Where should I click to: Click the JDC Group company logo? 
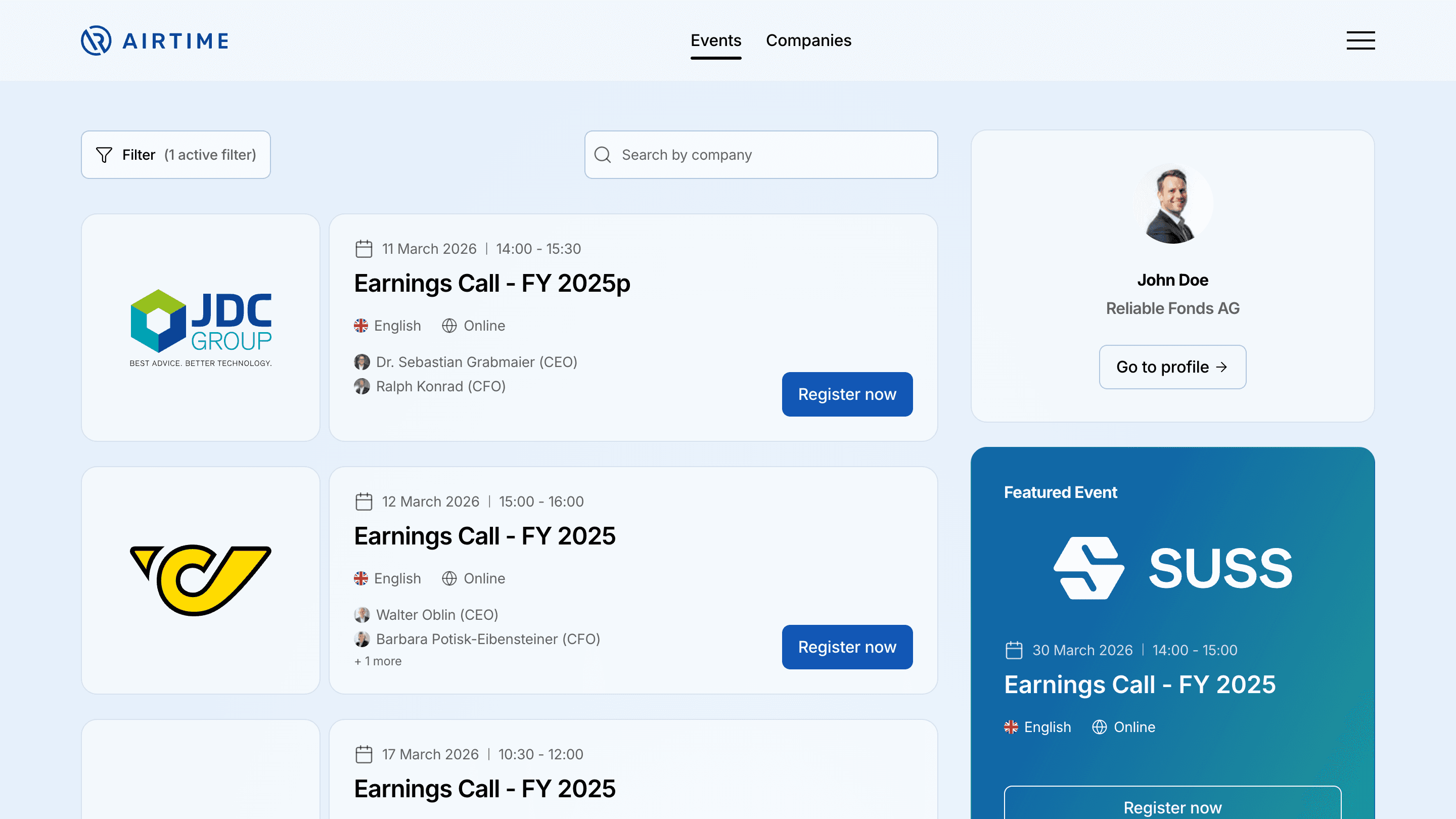(x=200, y=328)
